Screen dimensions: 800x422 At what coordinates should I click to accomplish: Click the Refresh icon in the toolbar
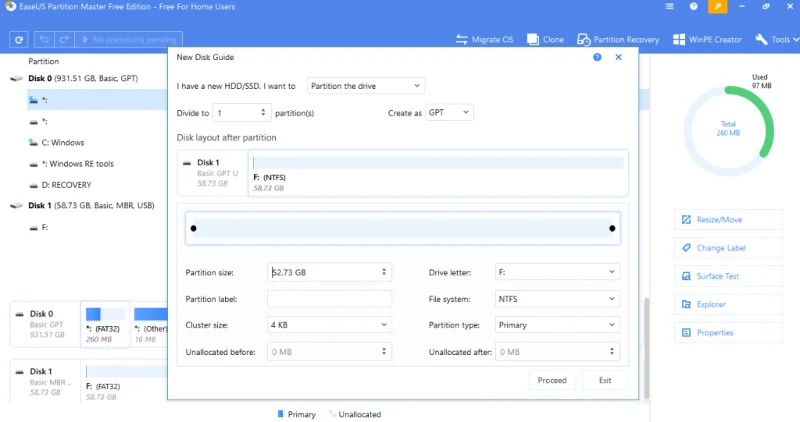19,39
